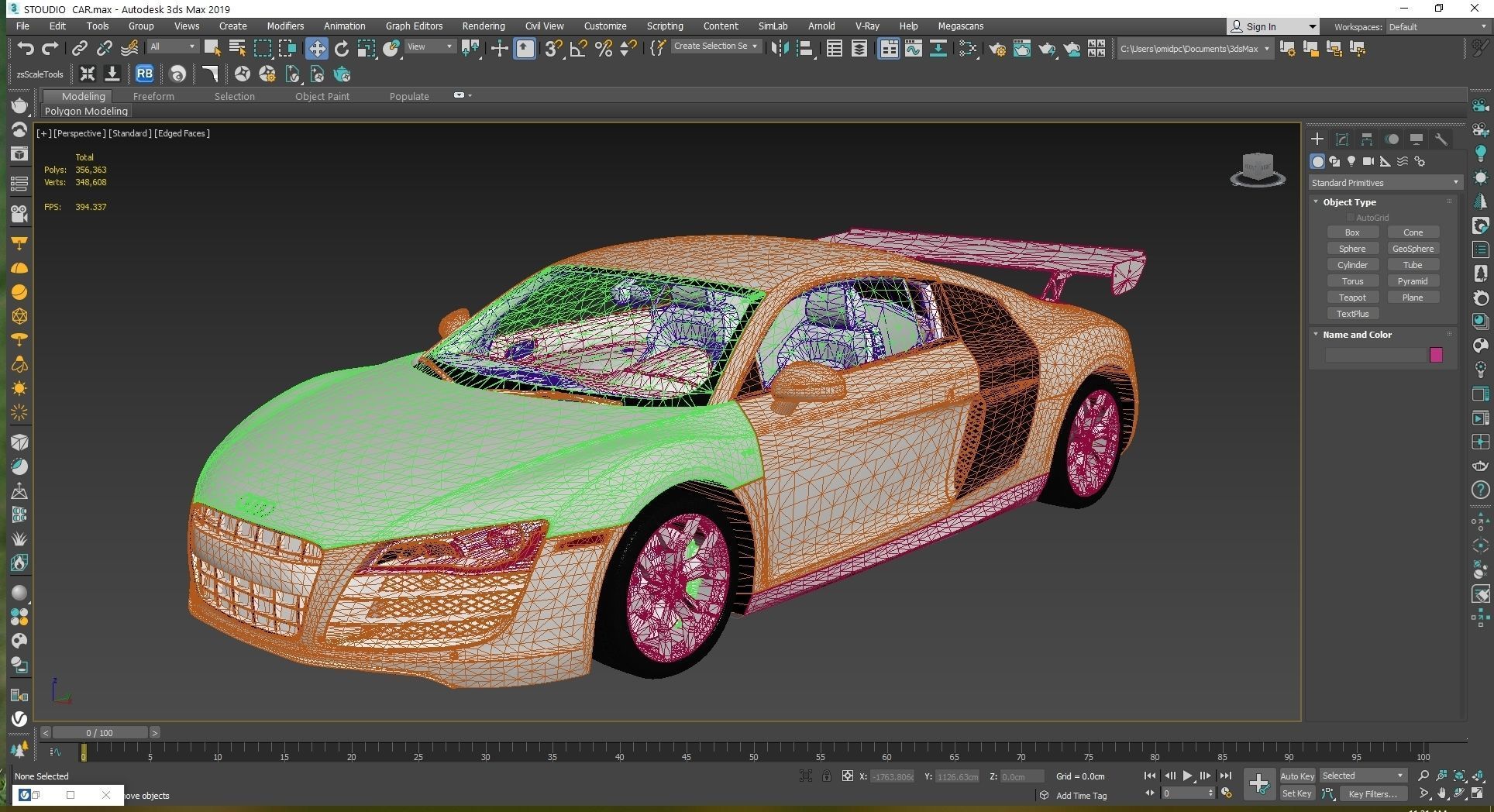Activate the Select and Scale tool
This screenshot has width=1494, height=812.
[x=367, y=48]
